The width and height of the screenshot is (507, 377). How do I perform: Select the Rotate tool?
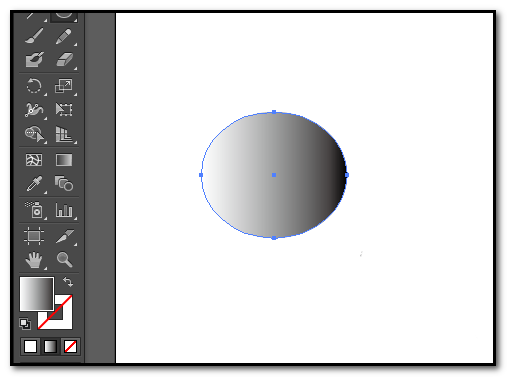(34, 86)
